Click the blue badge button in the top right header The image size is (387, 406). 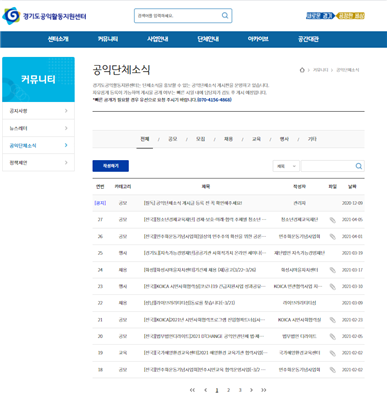pos(320,16)
